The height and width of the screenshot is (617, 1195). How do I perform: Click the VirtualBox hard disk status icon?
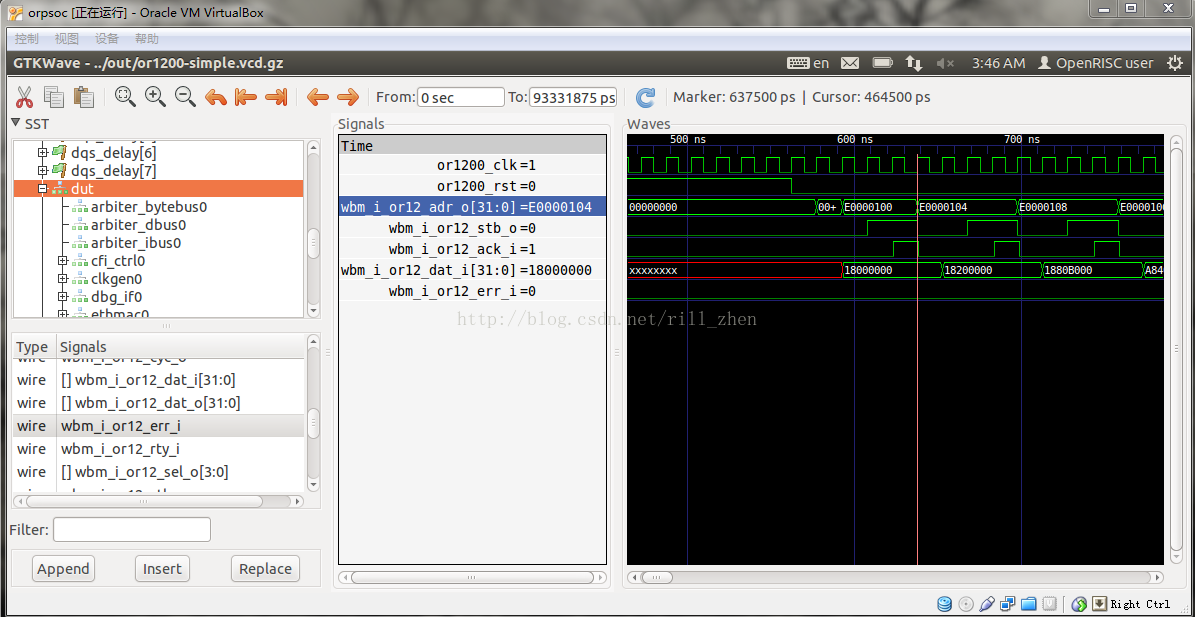click(945, 604)
